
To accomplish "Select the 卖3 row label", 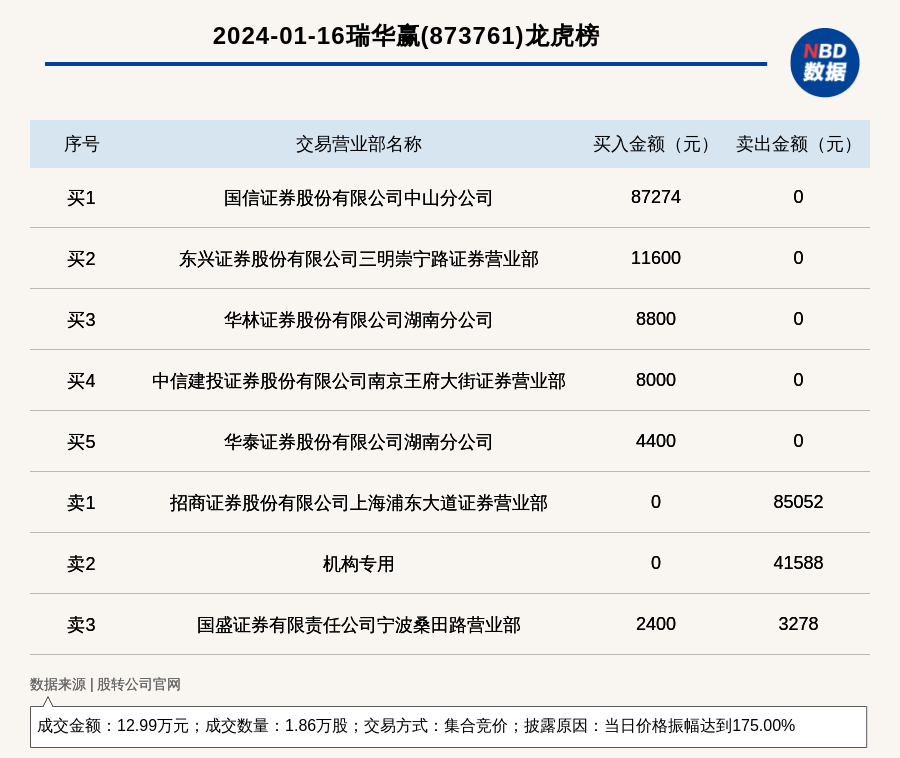I will (82, 625).
